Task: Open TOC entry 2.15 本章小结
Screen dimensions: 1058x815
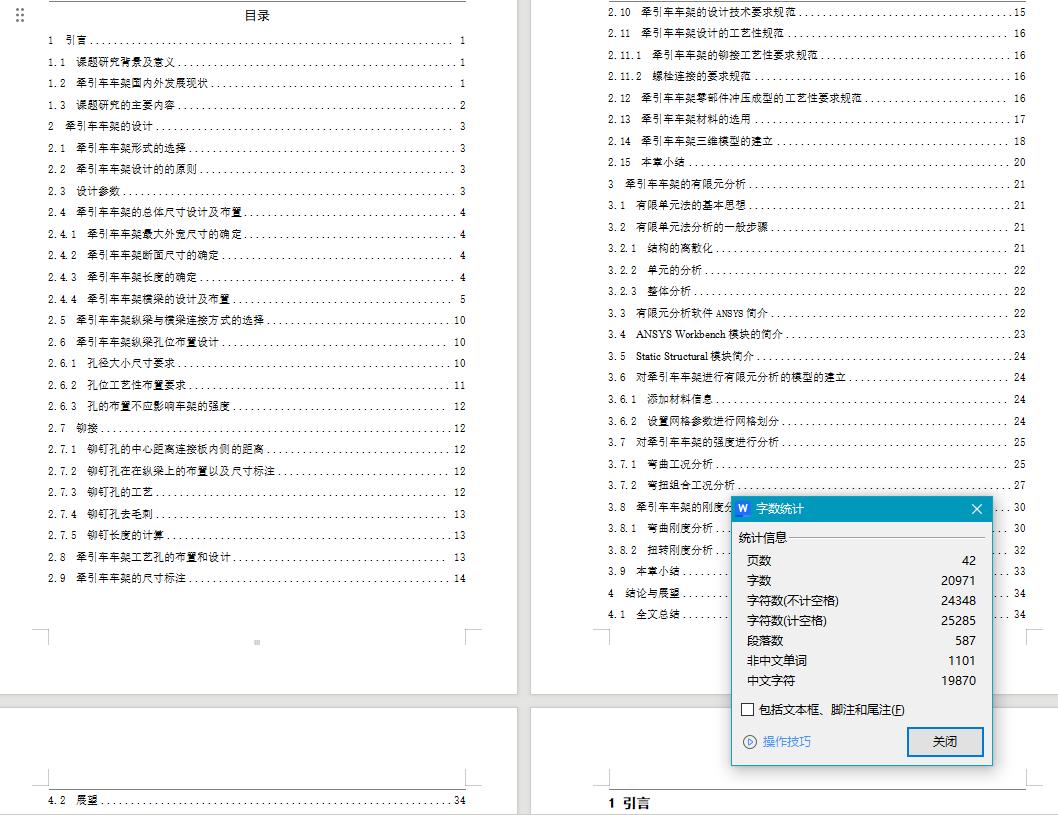Action: pos(816,162)
